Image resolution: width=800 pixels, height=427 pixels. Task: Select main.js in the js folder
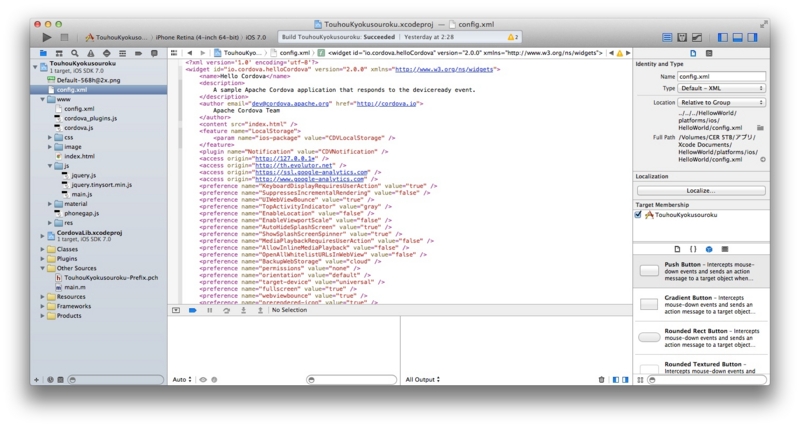click(82, 194)
